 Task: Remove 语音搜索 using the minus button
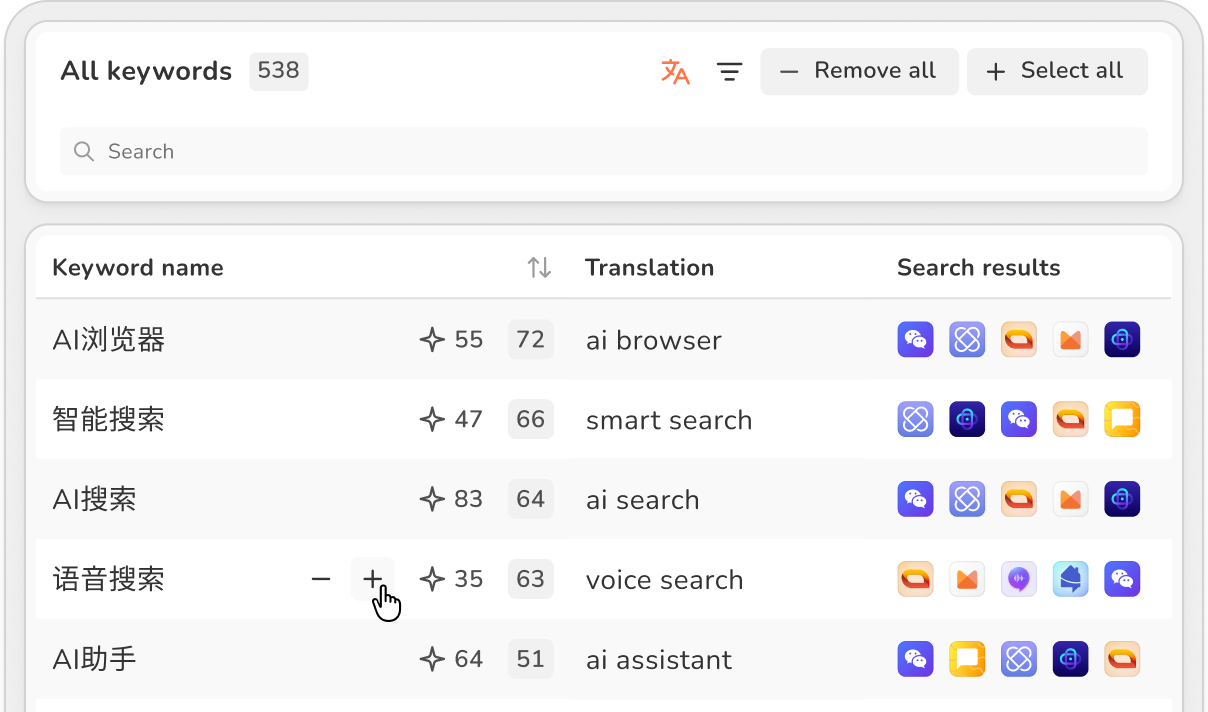point(321,579)
